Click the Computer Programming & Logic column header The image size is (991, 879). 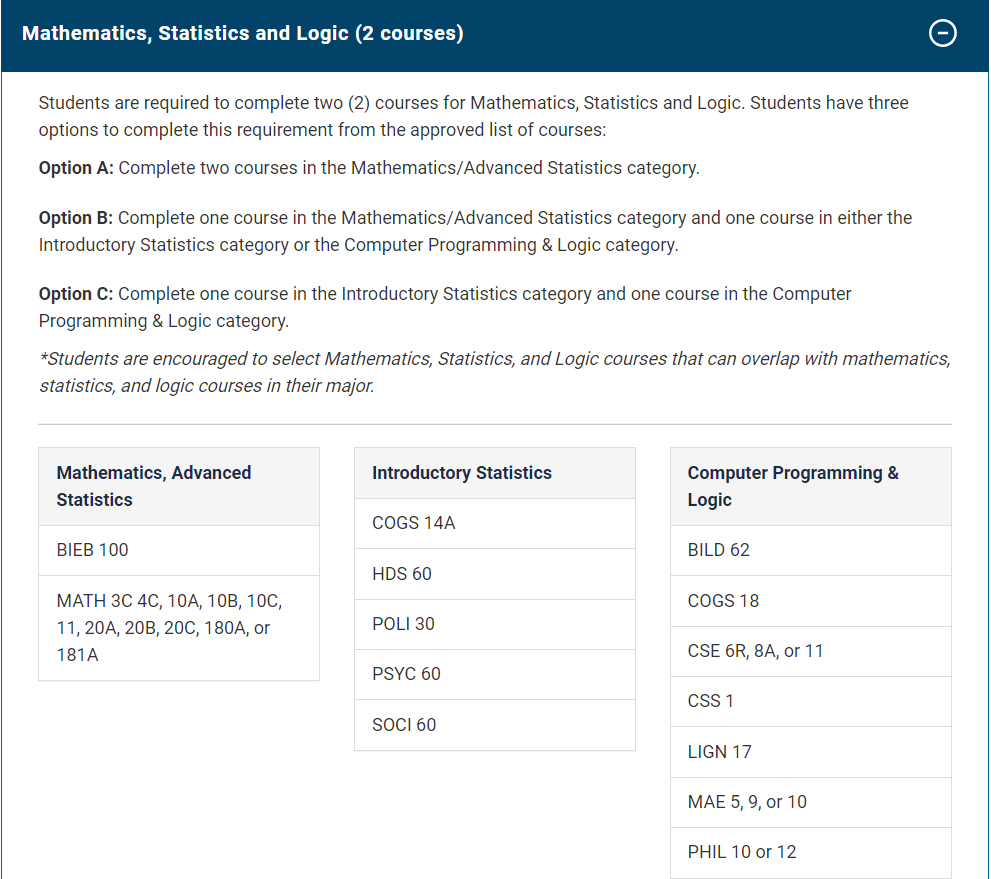pos(793,486)
